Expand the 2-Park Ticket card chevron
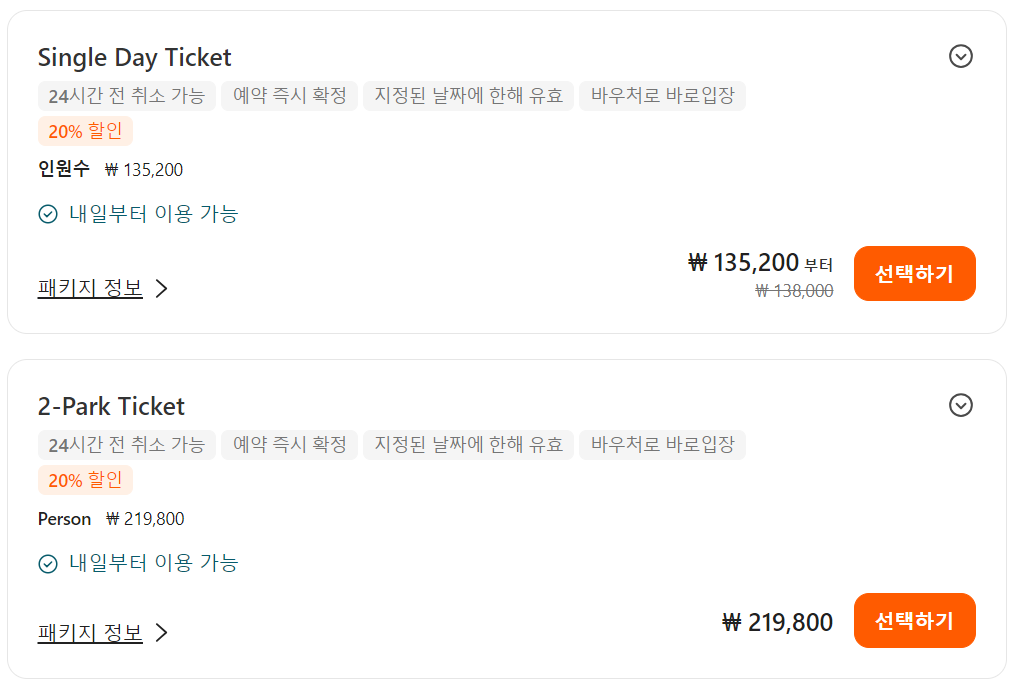Image resolution: width=1013 pixels, height=688 pixels. (x=961, y=405)
